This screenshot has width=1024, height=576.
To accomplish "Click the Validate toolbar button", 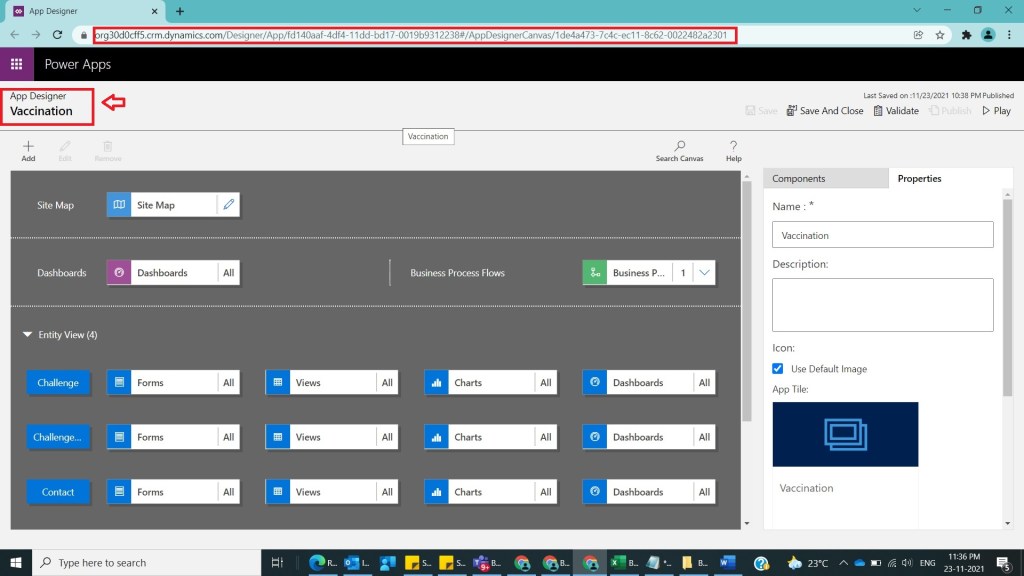I will (x=895, y=111).
